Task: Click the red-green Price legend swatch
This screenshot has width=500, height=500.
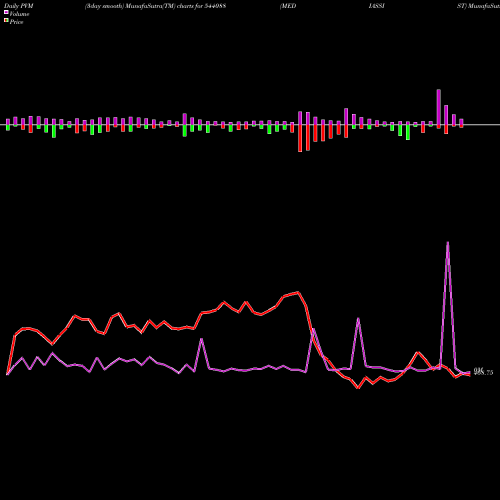Action: (6, 21)
